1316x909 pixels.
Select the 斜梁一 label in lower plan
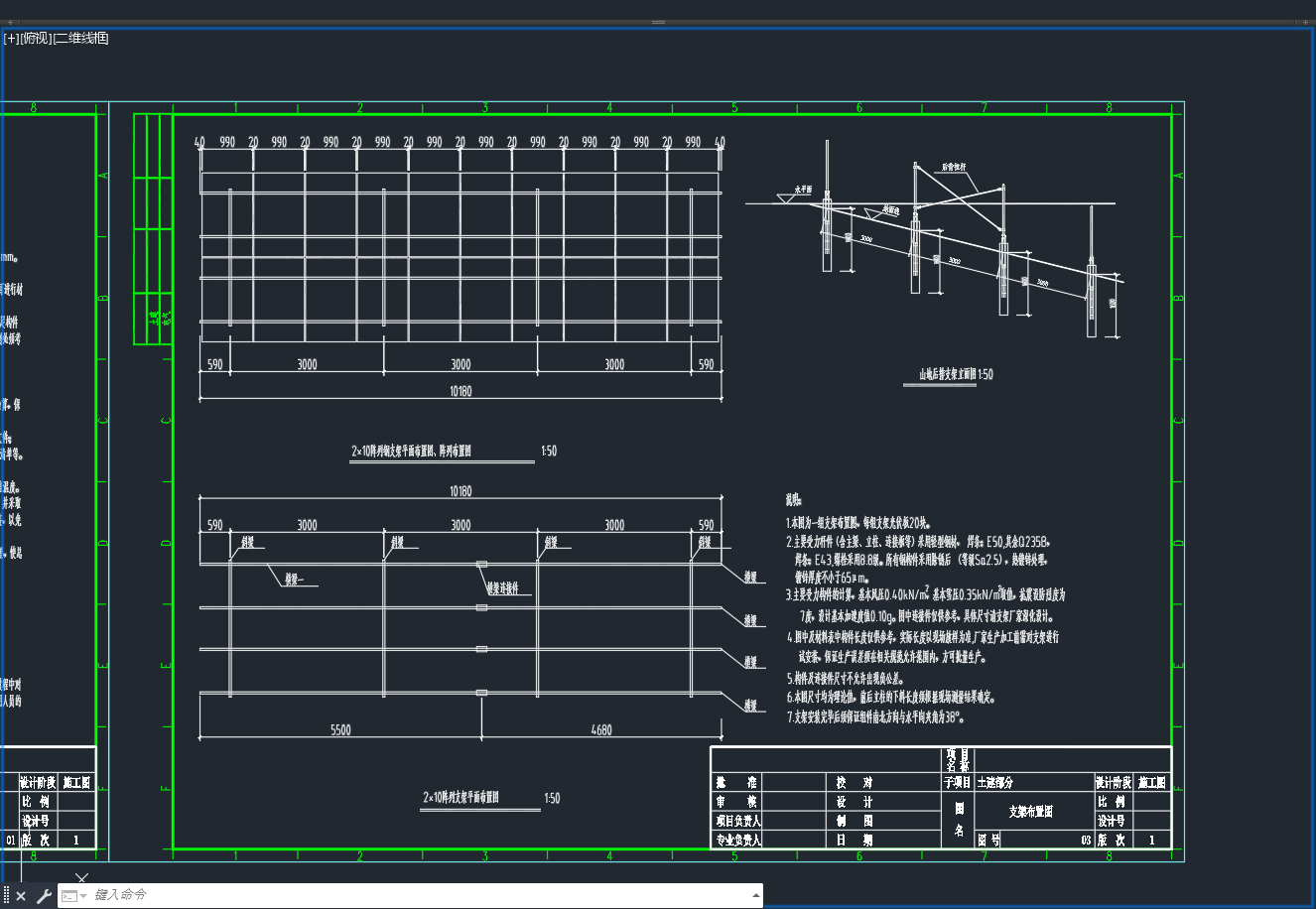click(296, 578)
